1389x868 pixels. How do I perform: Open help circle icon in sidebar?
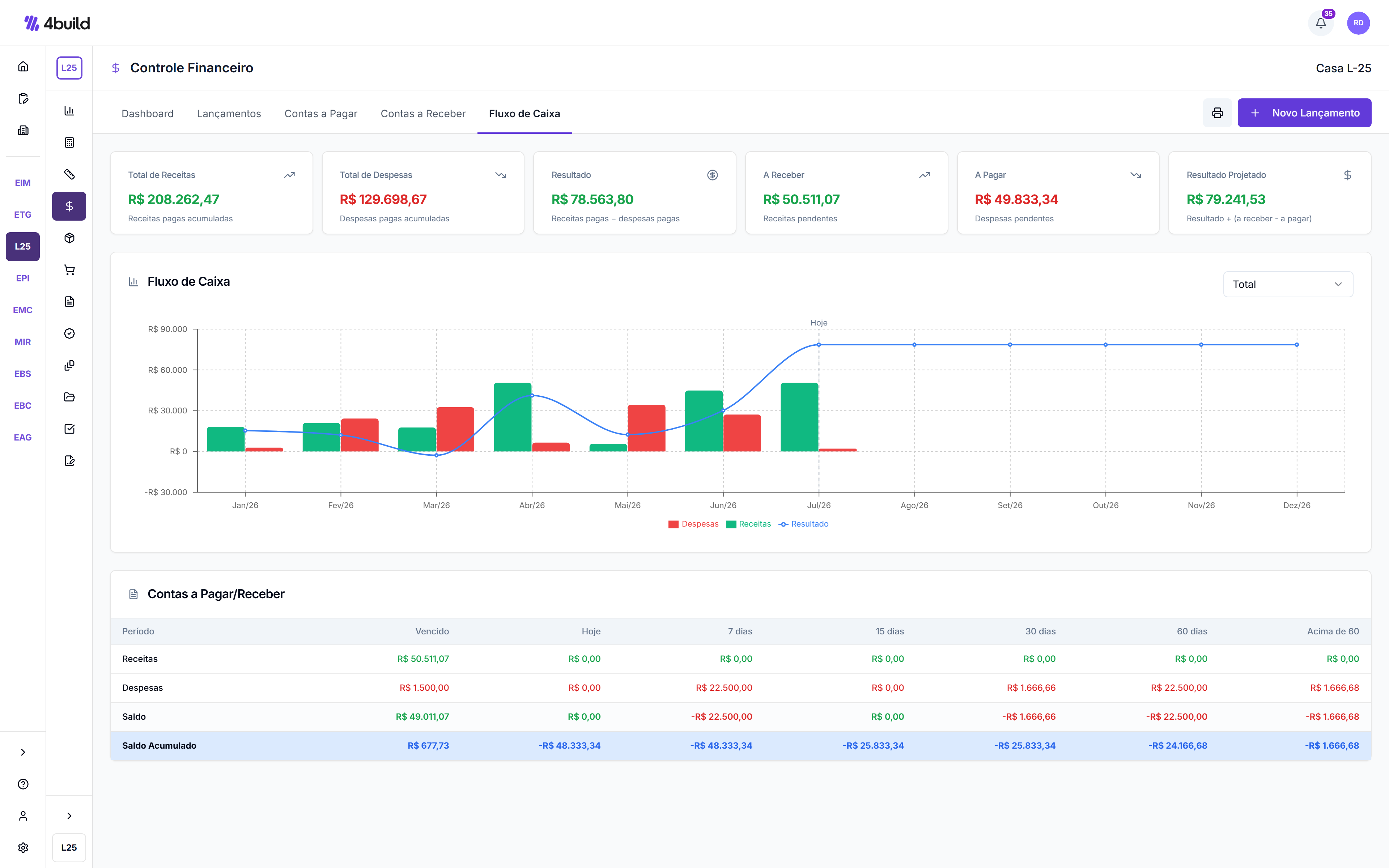point(23,784)
